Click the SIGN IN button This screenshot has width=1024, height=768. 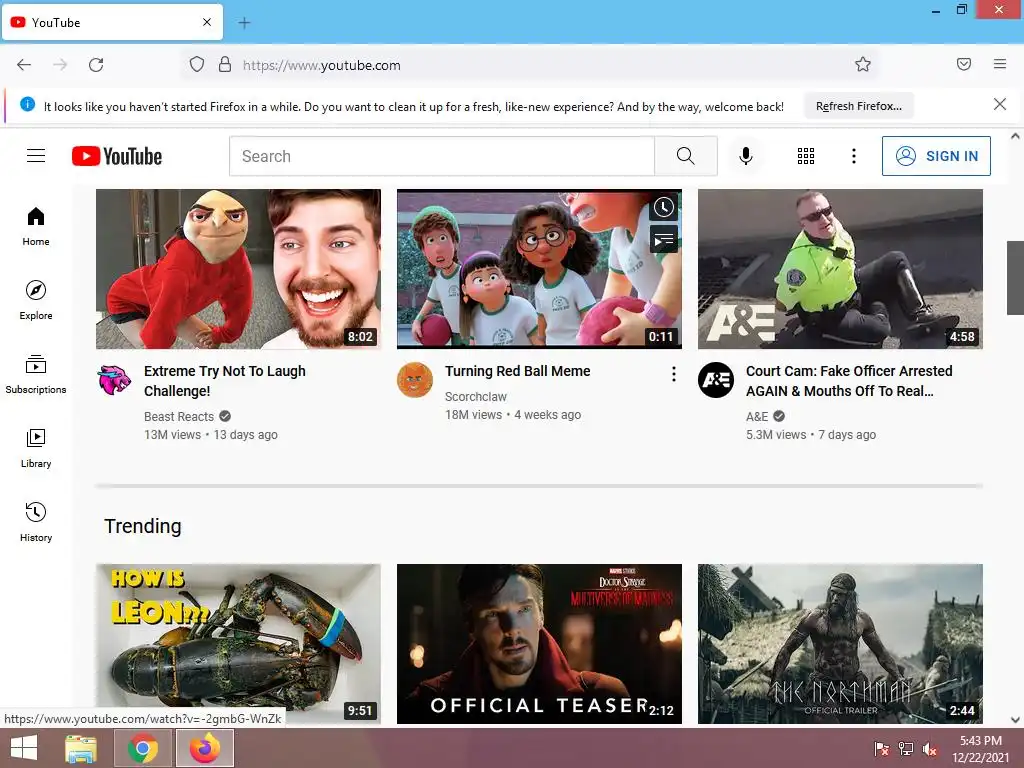[936, 156]
